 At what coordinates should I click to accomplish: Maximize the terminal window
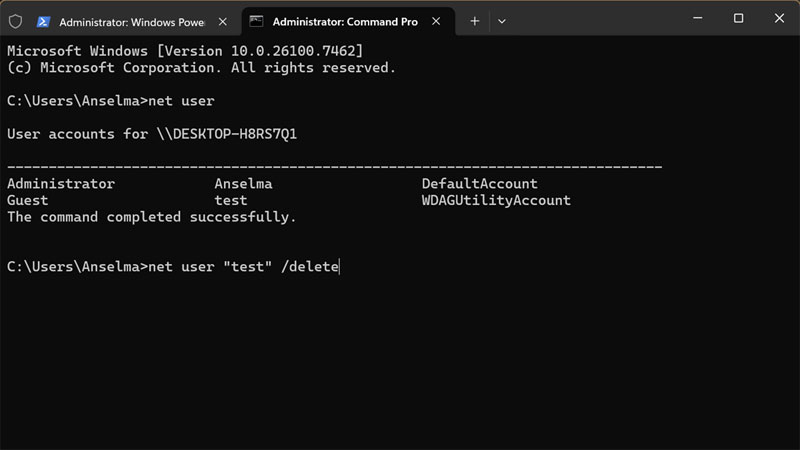[x=738, y=19]
